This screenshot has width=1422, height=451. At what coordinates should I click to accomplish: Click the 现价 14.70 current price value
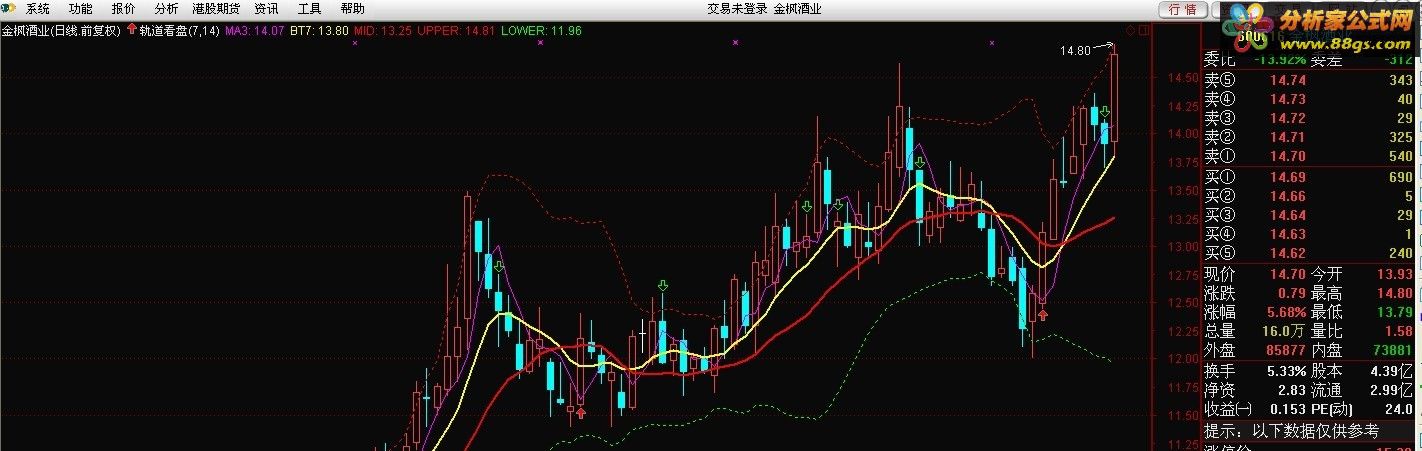[1288, 274]
